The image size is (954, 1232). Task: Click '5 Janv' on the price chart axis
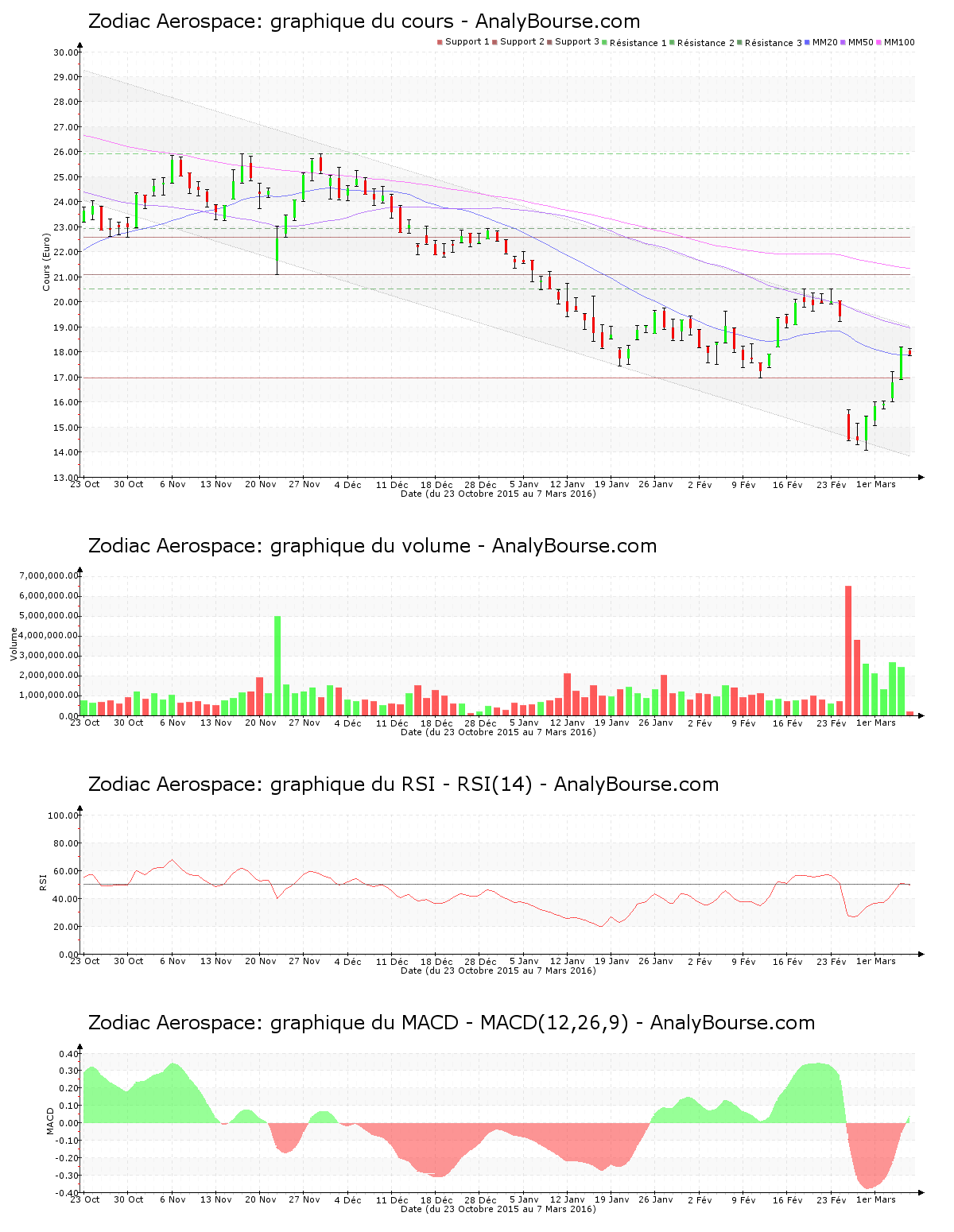click(x=524, y=484)
